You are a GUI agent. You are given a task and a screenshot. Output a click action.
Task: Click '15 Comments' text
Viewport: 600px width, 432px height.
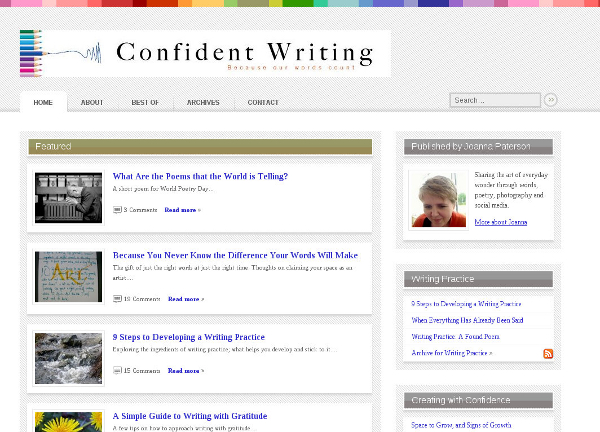point(142,370)
